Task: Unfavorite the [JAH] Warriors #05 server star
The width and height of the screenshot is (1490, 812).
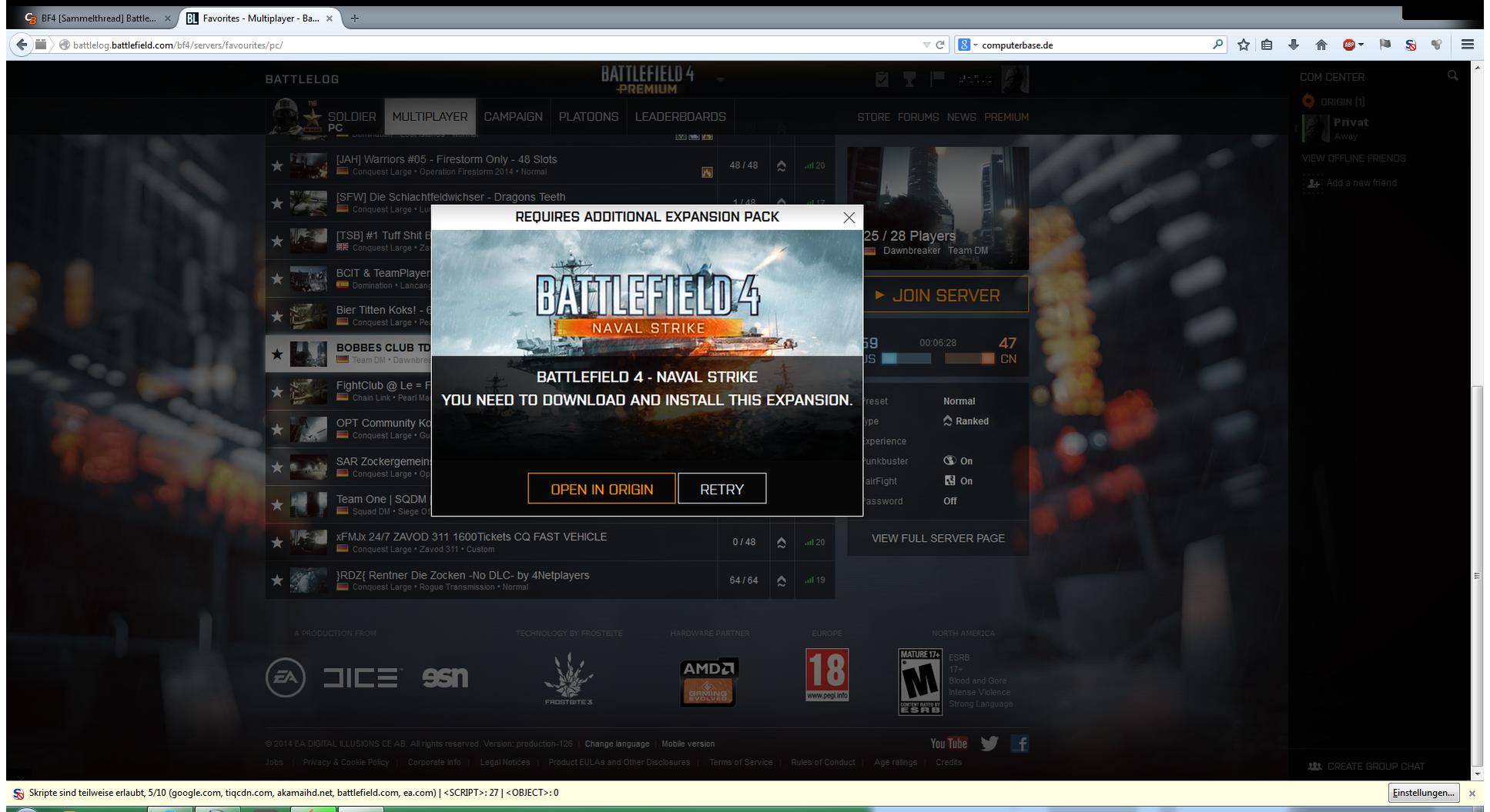Action: point(277,165)
